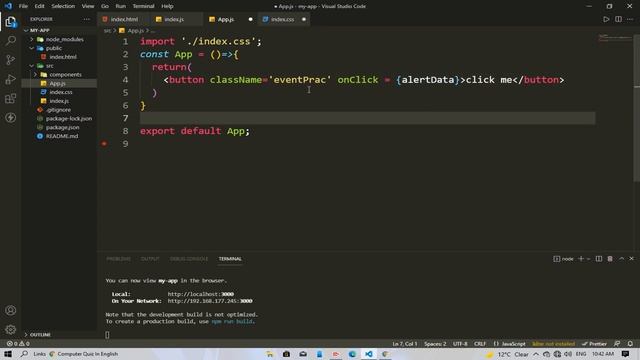Open the Terminal menu
This screenshot has width=640, height=360.
(143, 6)
